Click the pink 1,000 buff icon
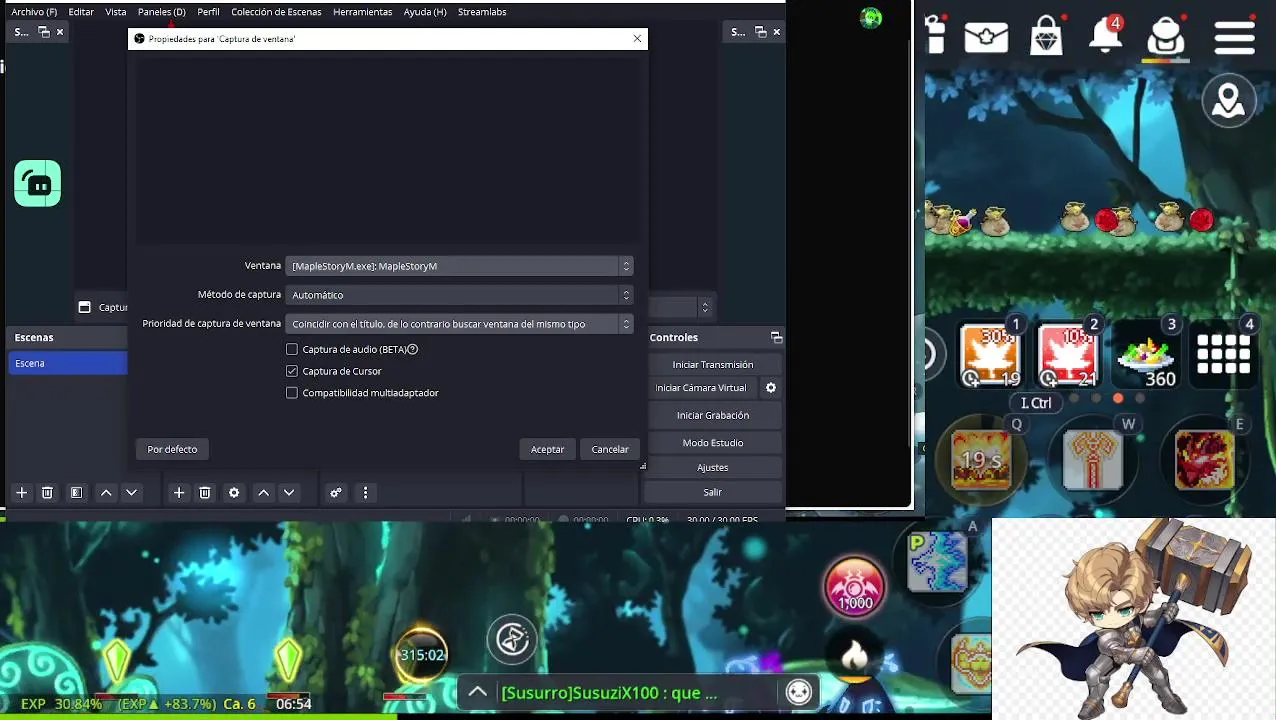 tap(855, 587)
